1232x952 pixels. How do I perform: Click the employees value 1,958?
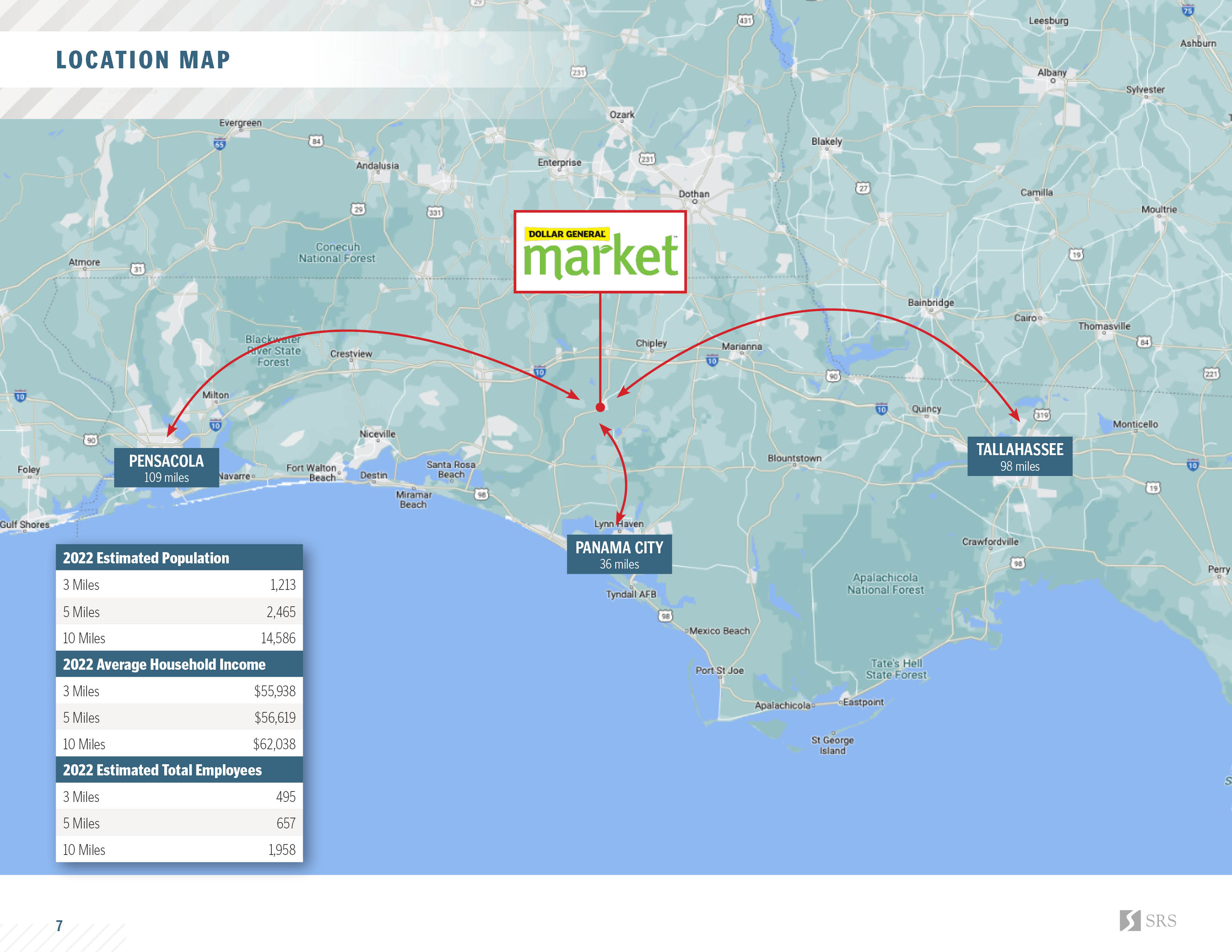click(x=282, y=850)
